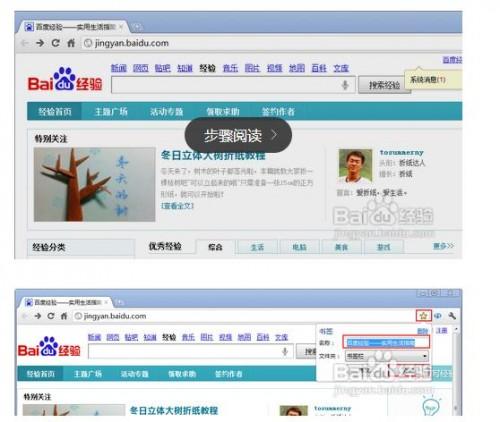
Task: Click the bookmark star icon in bottom window
Action: click(423, 315)
